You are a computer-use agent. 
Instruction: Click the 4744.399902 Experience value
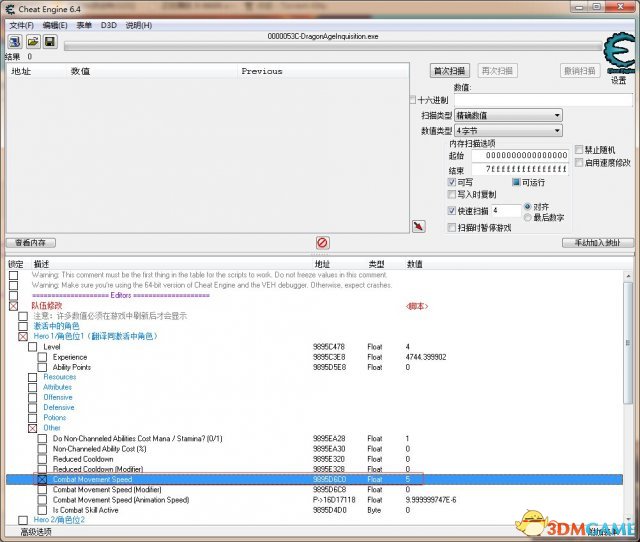pos(426,357)
